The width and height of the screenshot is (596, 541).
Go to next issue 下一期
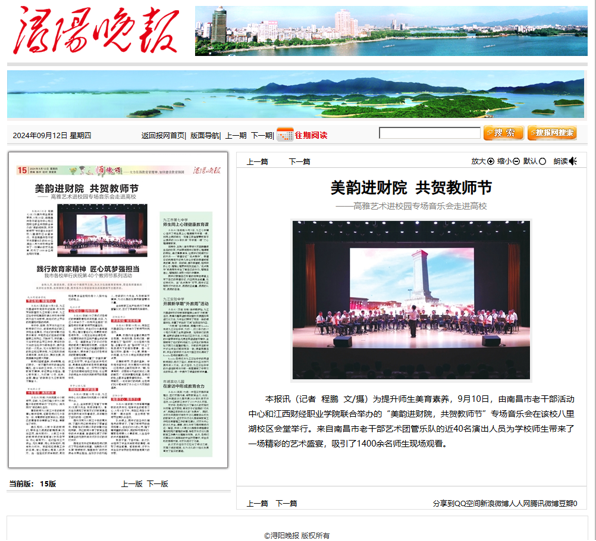pyautogui.click(x=262, y=136)
